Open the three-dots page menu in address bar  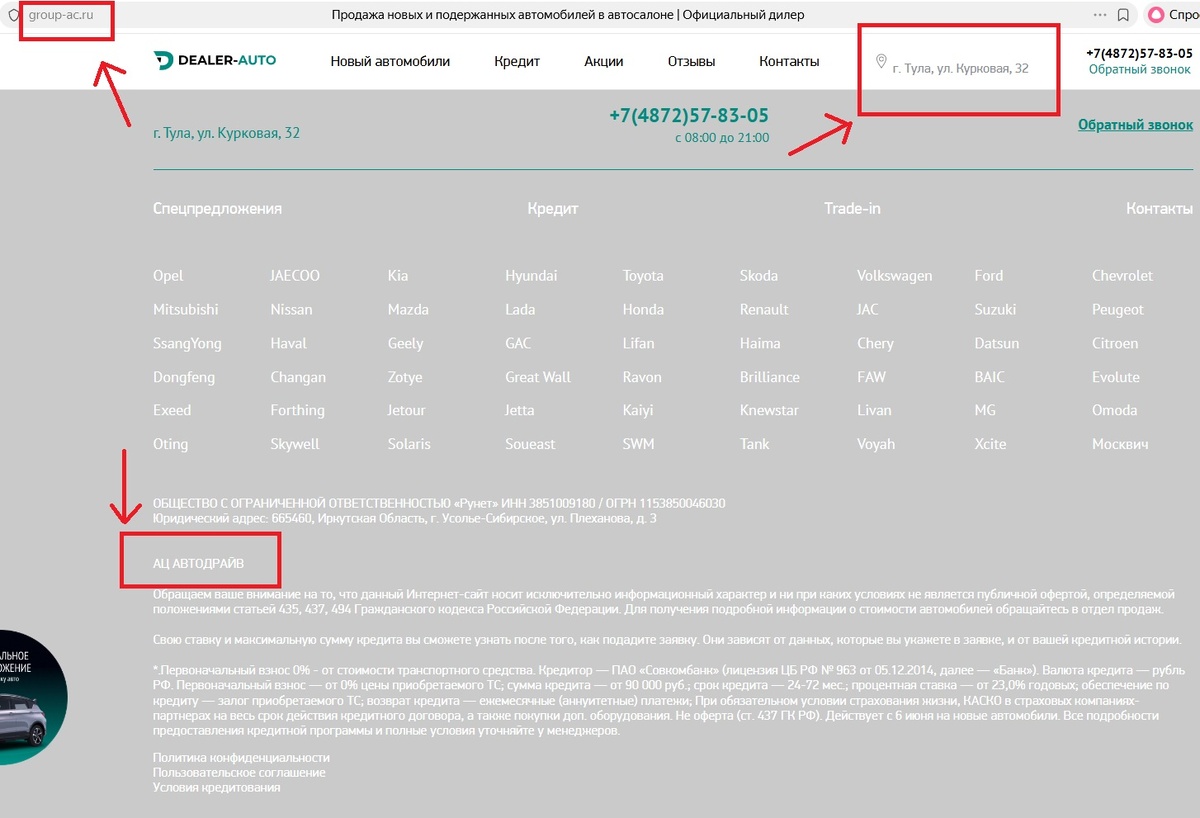1100,15
